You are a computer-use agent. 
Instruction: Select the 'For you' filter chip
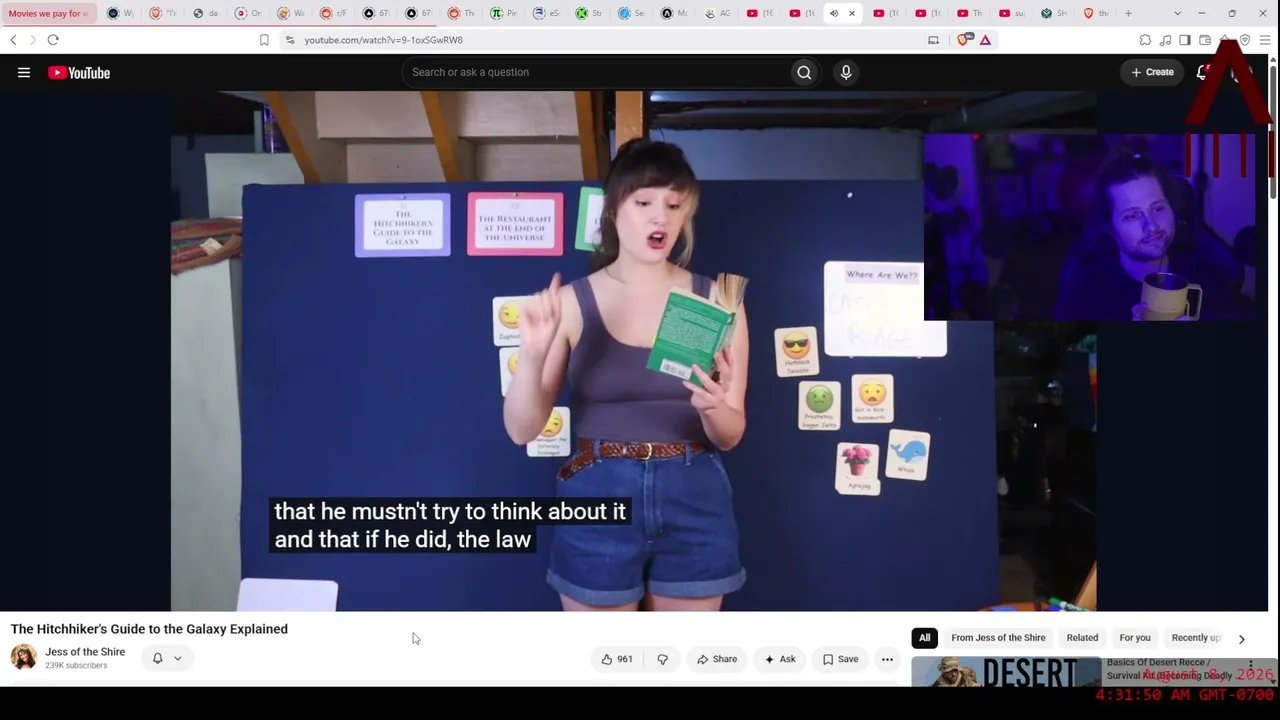[1135, 638]
